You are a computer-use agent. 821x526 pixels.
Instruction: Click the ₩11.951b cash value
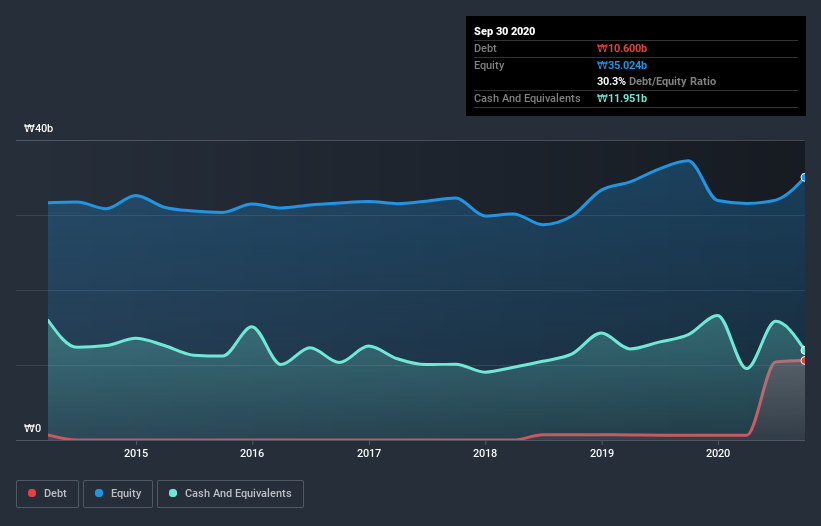[622, 98]
